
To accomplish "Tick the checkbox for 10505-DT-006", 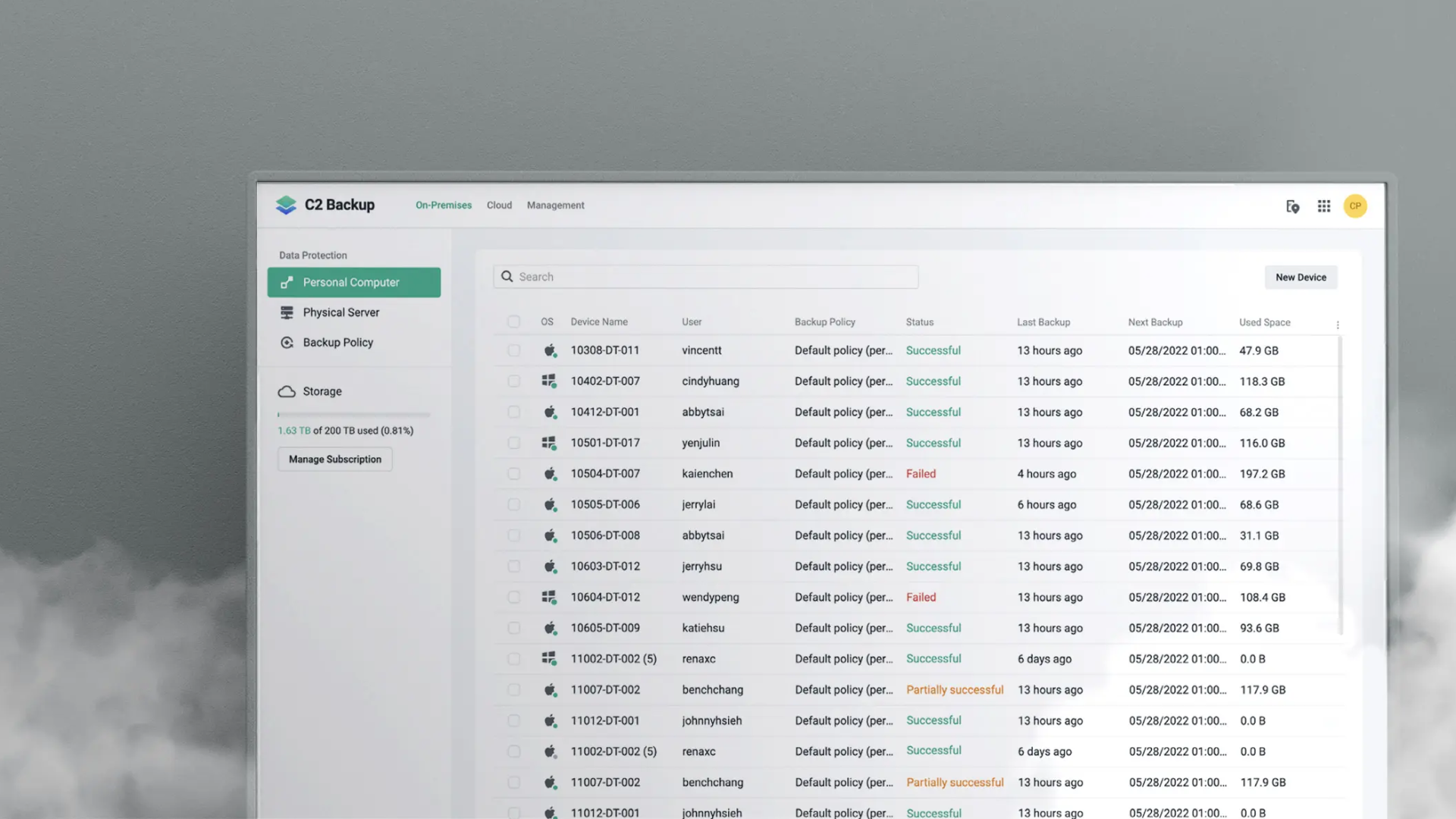I will (513, 504).
